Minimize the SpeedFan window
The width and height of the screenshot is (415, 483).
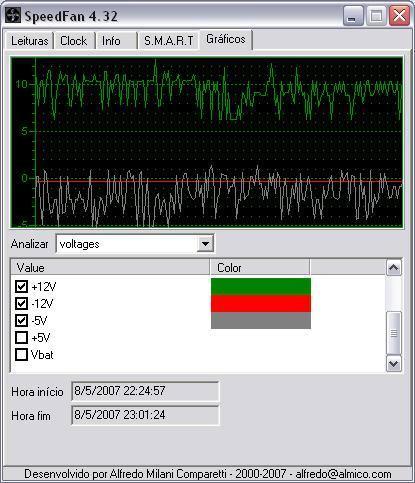click(x=353, y=15)
